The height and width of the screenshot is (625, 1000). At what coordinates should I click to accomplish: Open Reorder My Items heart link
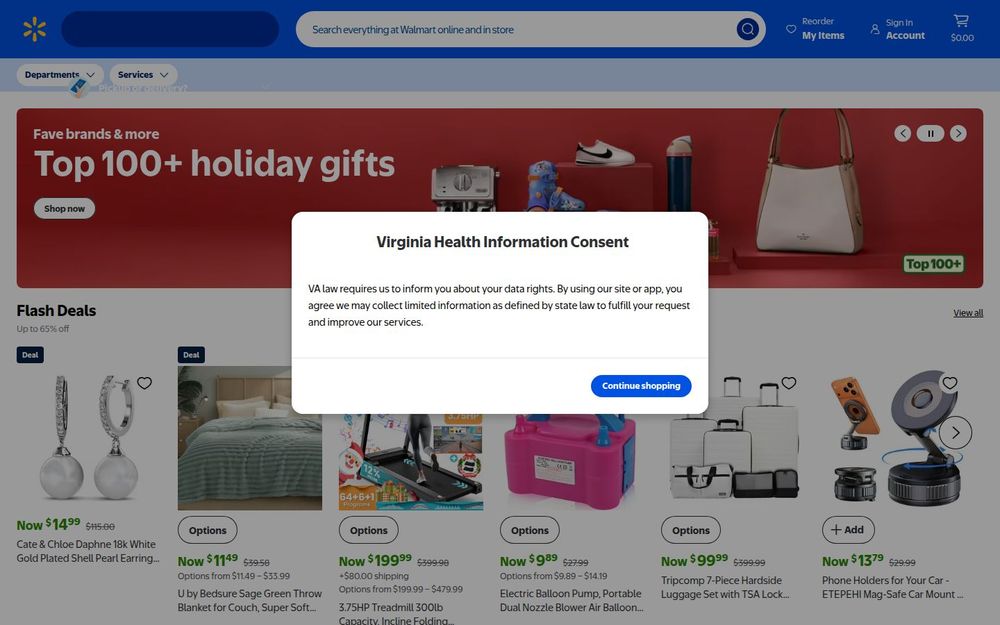click(815, 29)
